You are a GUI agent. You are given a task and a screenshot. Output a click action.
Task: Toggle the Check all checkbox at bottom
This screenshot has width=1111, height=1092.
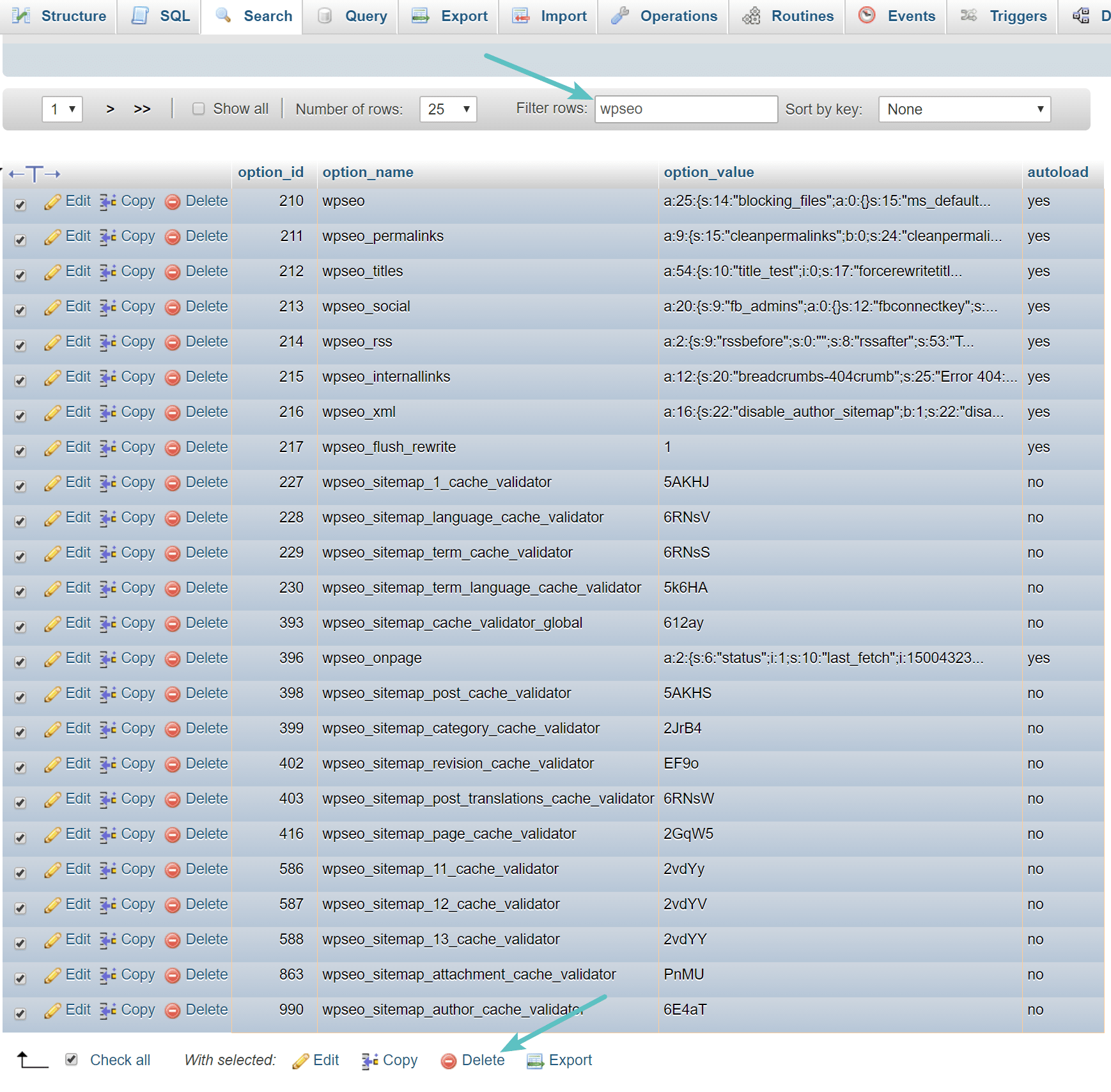pyautogui.click(x=71, y=1059)
